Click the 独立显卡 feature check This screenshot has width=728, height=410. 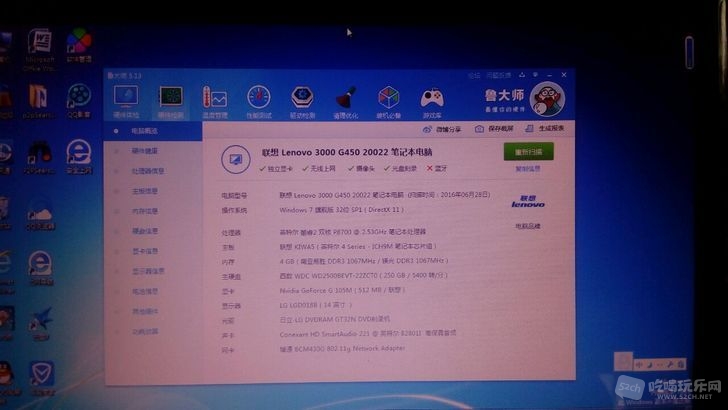pos(276,169)
